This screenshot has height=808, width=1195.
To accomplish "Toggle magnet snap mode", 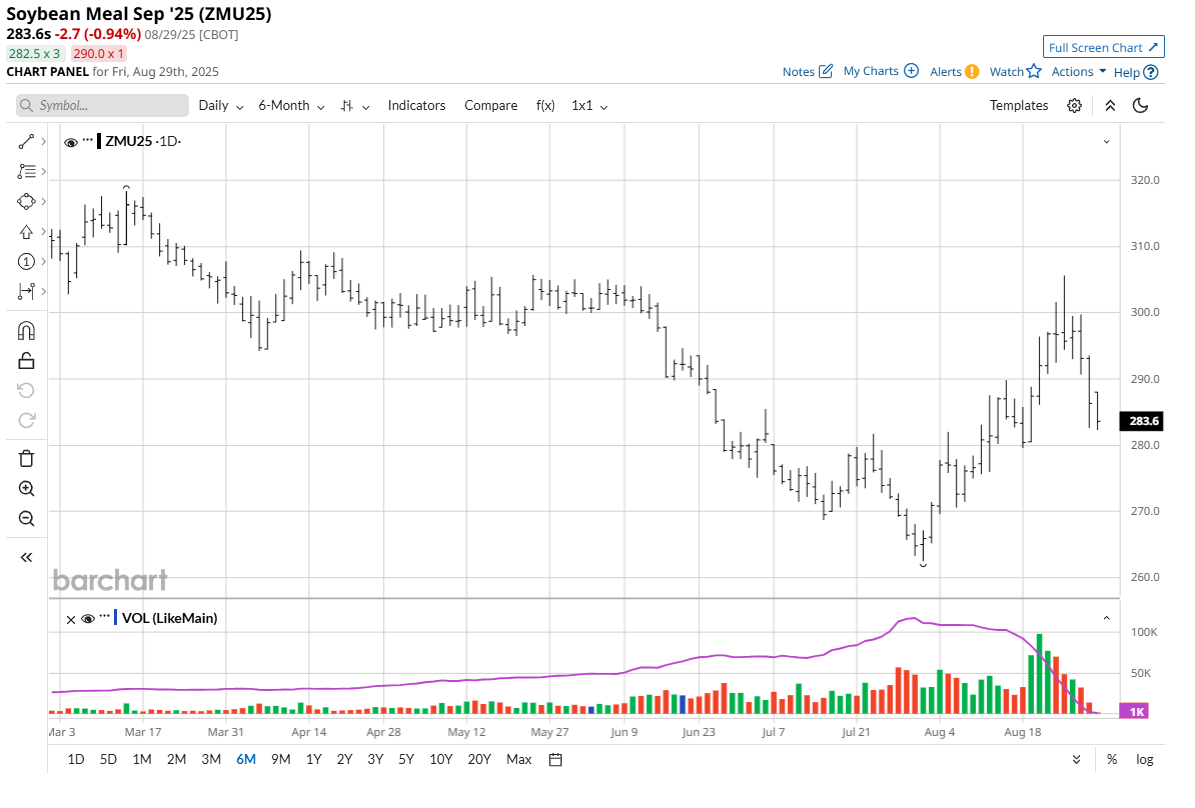I will (x=26, y=331).
